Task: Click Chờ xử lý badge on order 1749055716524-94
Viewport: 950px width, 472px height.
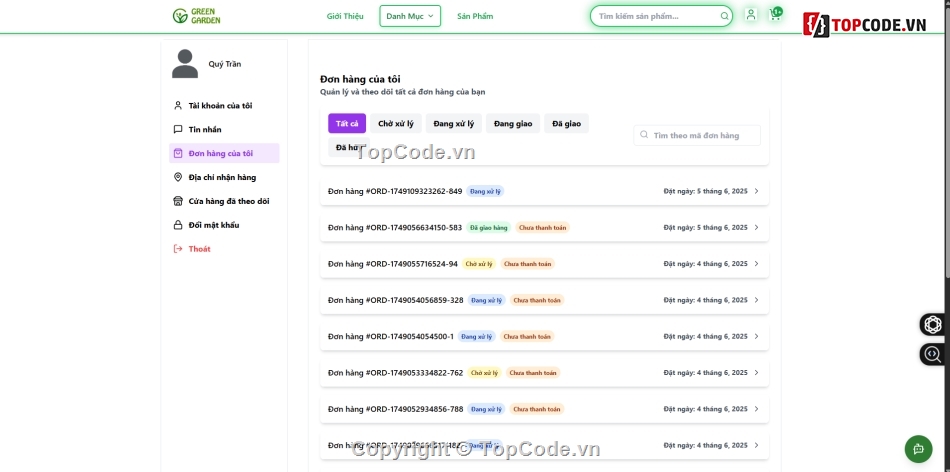Action: coord(479,264)
